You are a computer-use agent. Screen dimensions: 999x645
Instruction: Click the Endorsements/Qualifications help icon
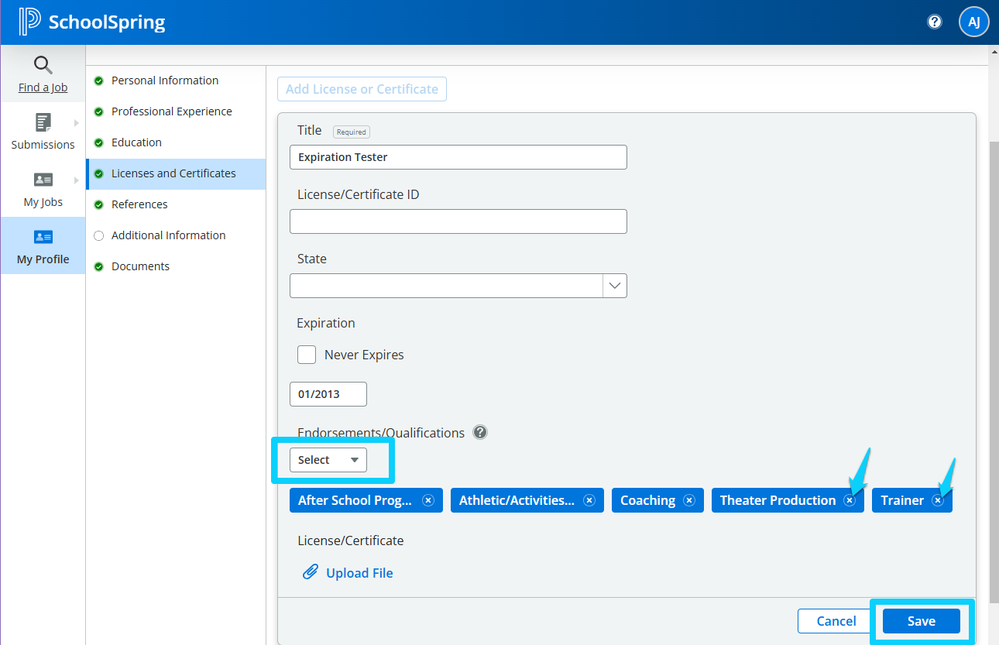(x=480, y=433)
